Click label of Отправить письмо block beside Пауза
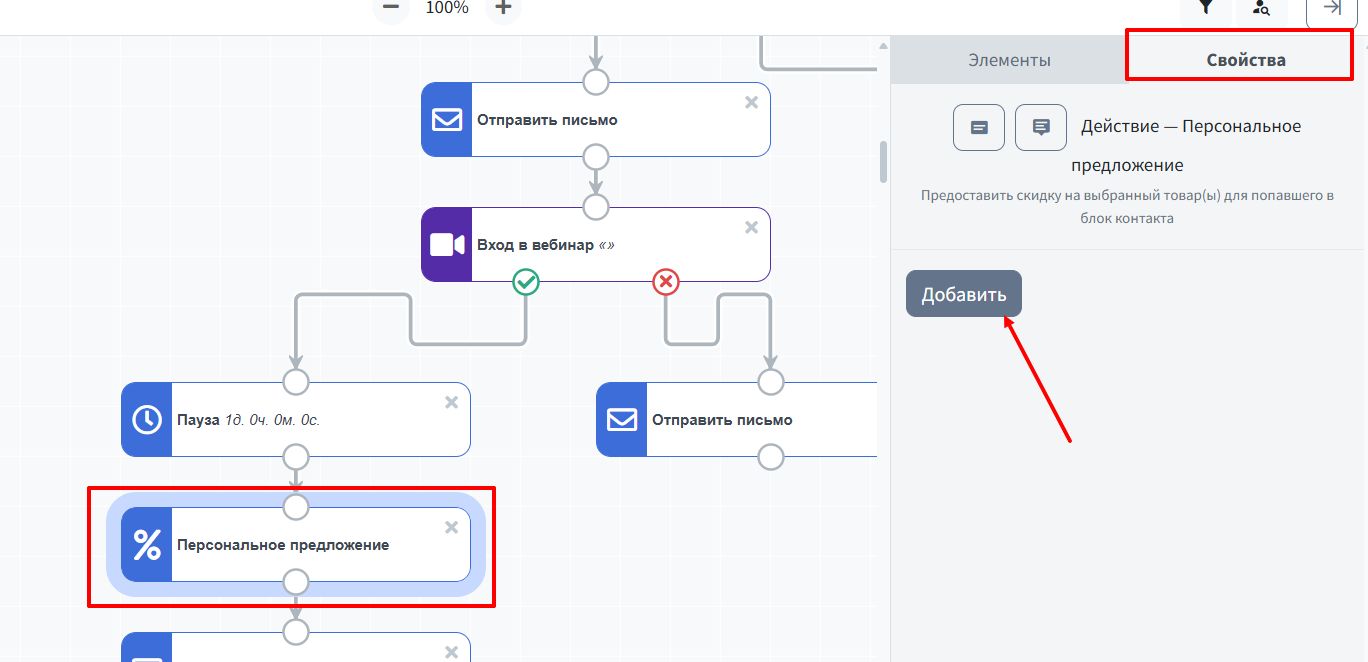 [722, 420]
